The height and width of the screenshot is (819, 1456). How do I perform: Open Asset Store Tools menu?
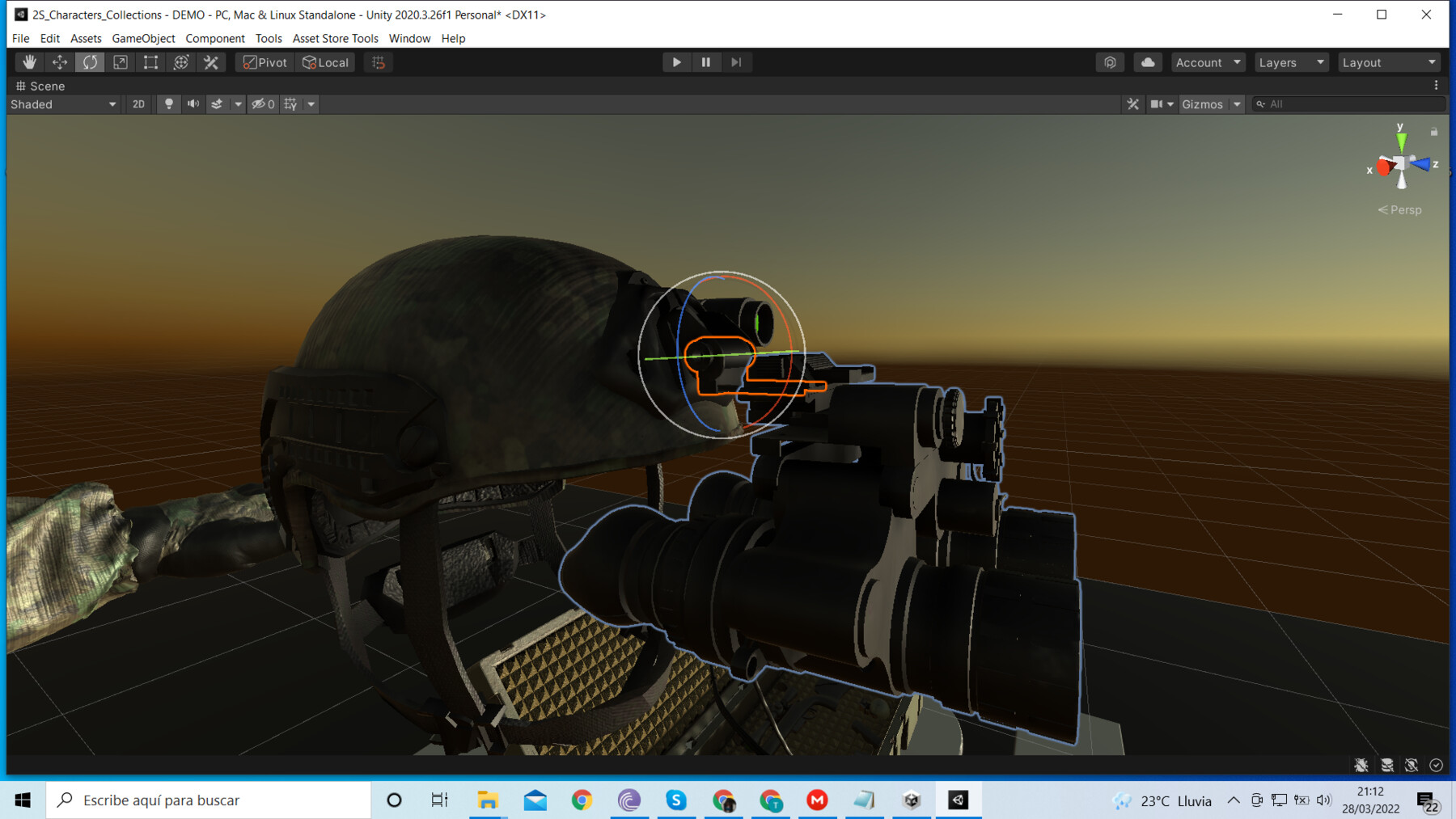[x=335, y=38]
